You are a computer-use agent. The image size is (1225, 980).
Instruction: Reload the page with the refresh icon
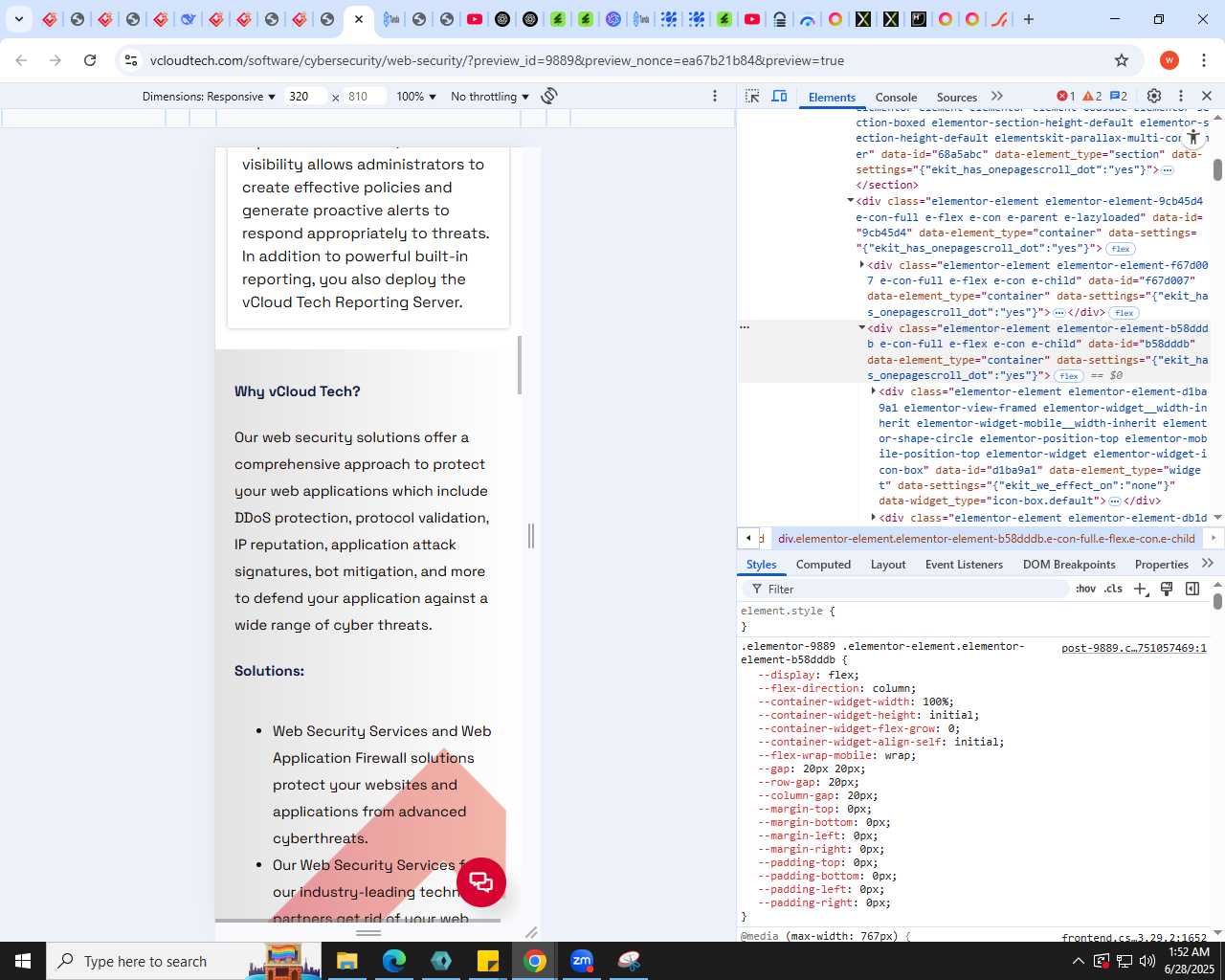[x=90, y=60]
